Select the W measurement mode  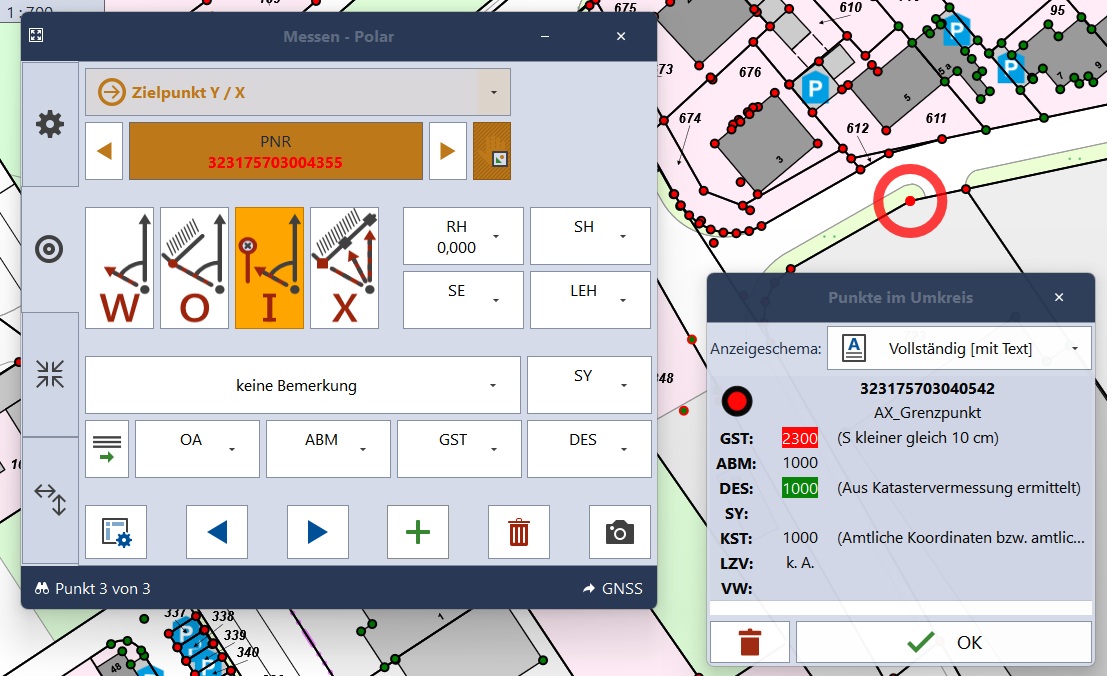(x=120, y=268)
